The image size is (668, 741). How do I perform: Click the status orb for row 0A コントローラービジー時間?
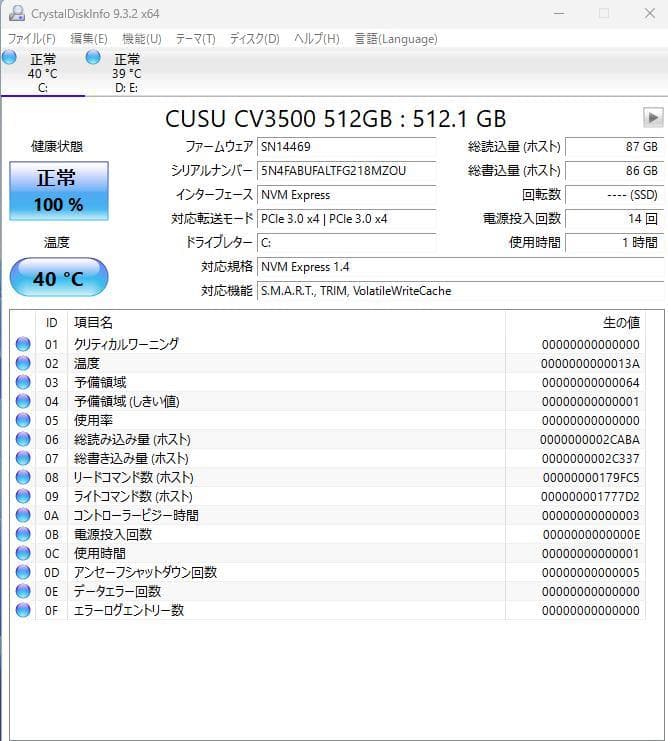point(23,515)
